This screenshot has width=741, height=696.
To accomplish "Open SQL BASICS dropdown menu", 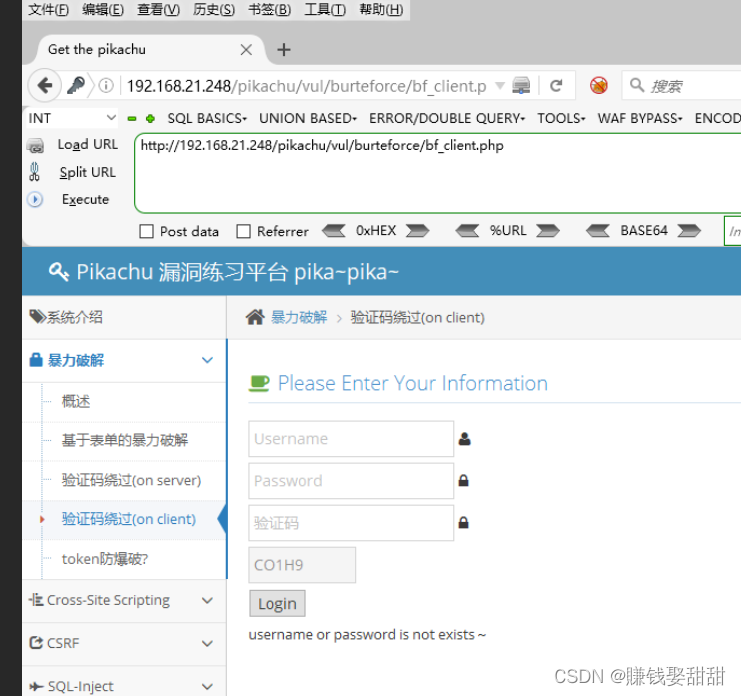I will tap(207, 118).
